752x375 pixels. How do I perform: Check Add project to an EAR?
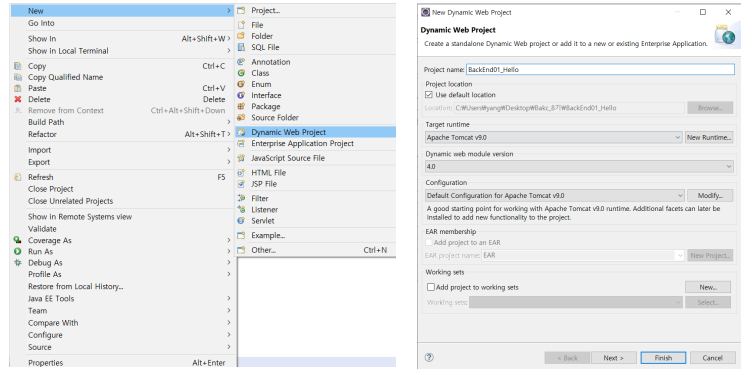(x=429, y=243)
